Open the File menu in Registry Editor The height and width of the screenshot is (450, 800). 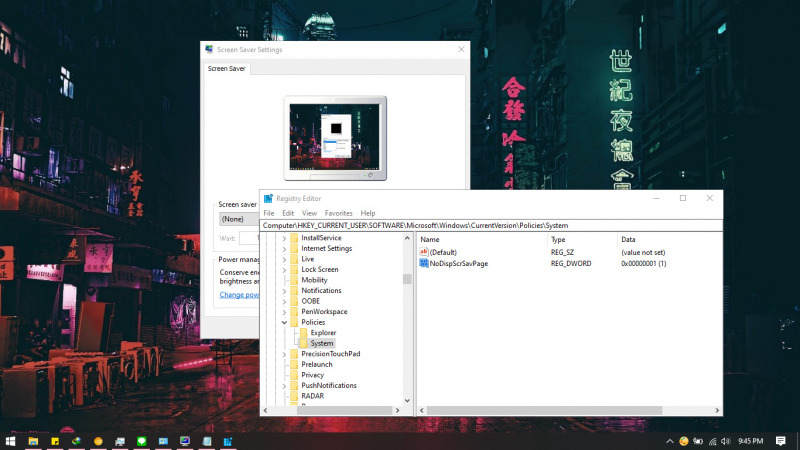pyautogui.click(x=269, y=213)
